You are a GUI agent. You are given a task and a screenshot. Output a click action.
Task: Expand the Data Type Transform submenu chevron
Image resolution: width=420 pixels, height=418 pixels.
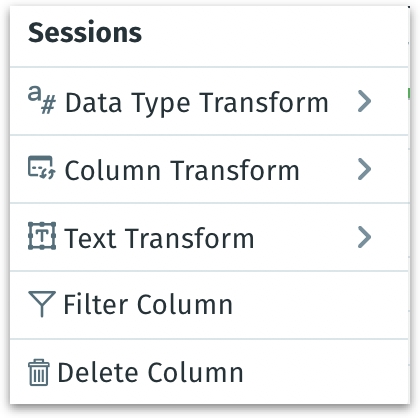click(x=364, y=101)
